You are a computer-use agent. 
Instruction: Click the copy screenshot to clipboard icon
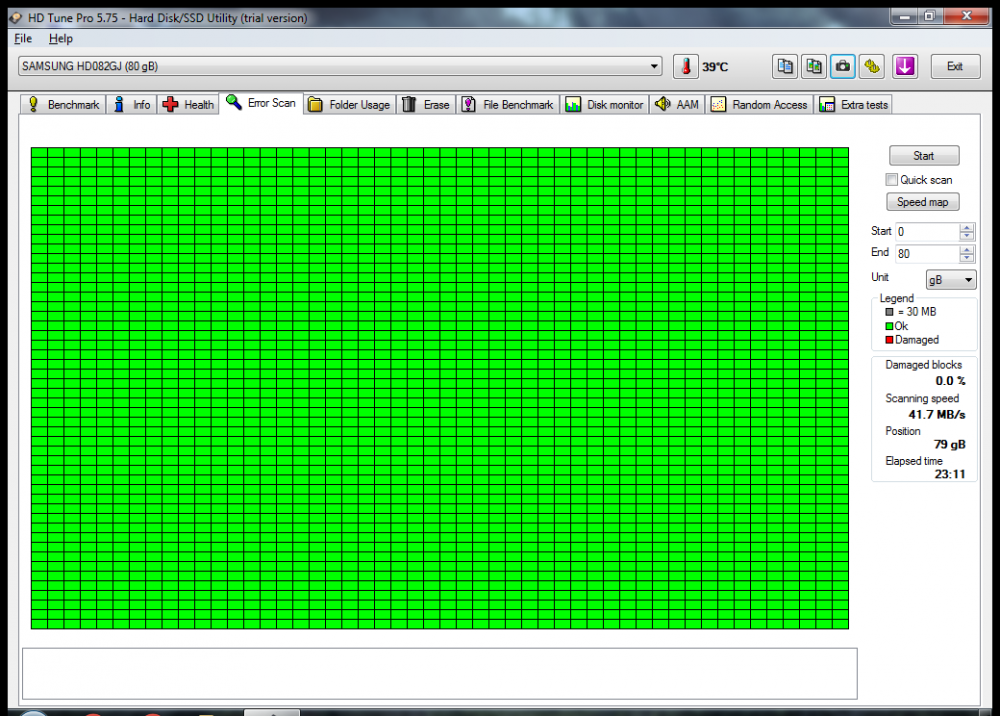(814, 67)
